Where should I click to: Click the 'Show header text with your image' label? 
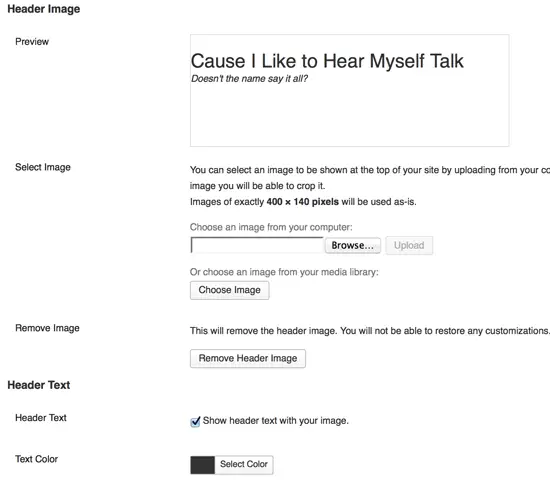coord(276,421)
